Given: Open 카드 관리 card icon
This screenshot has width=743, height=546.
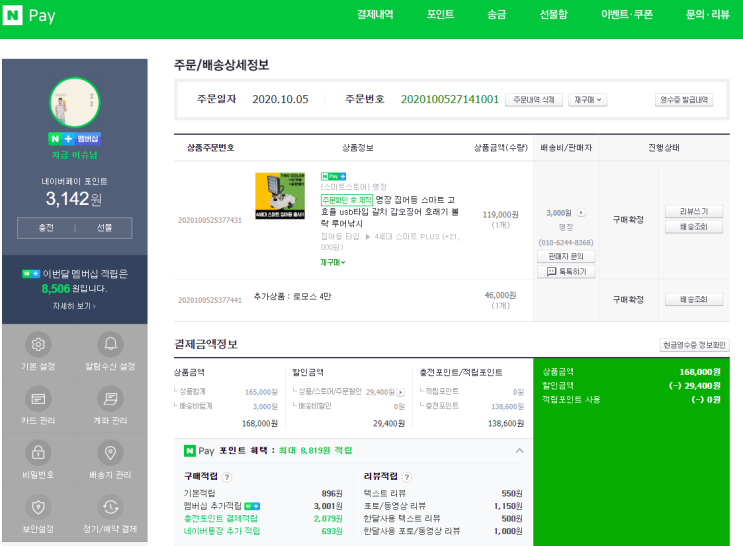Looking at the screenshot, I should coord(38,399).
